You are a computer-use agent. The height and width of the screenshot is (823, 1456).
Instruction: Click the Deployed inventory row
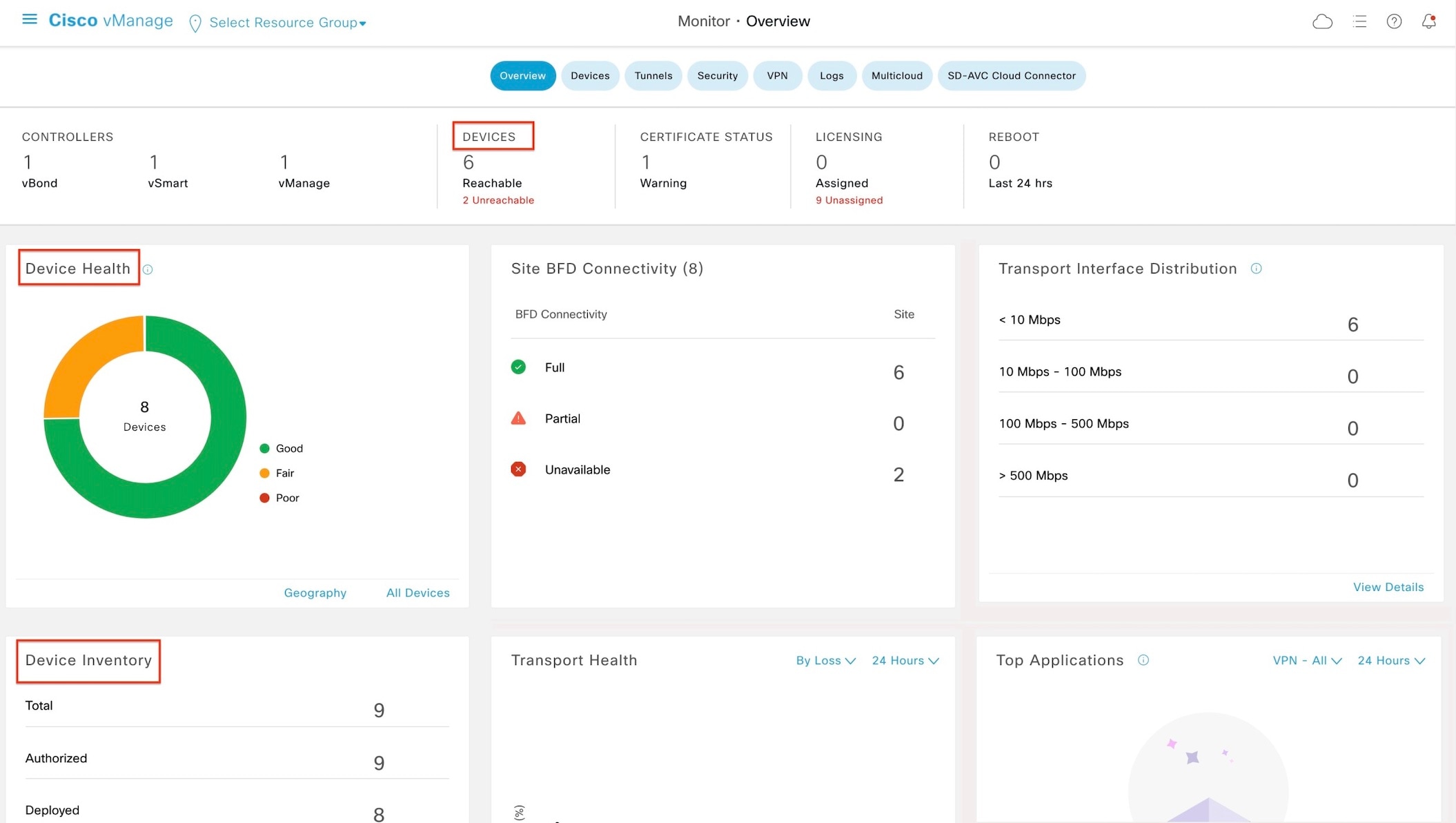(x=237, y=812)
